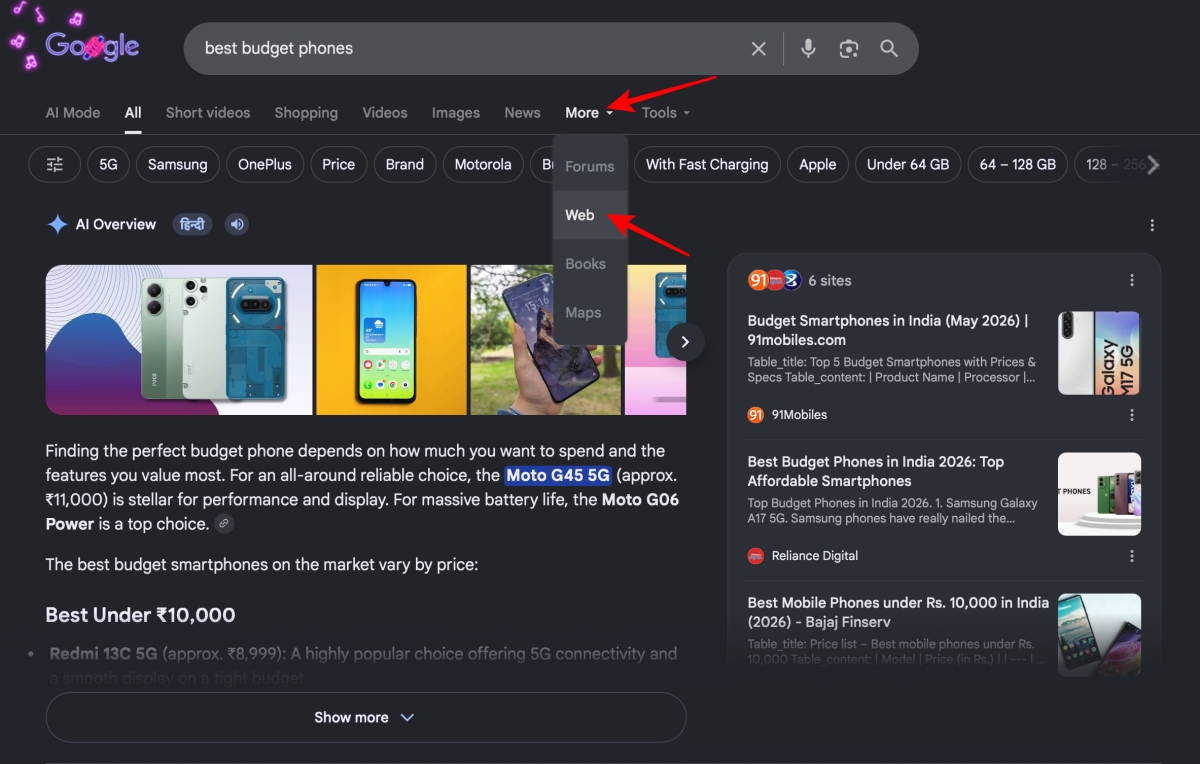The height and width of the screenshot is (764, 1200).
Task: Open hand-held phone outdoor carousel image
Action: click(546, 339)
